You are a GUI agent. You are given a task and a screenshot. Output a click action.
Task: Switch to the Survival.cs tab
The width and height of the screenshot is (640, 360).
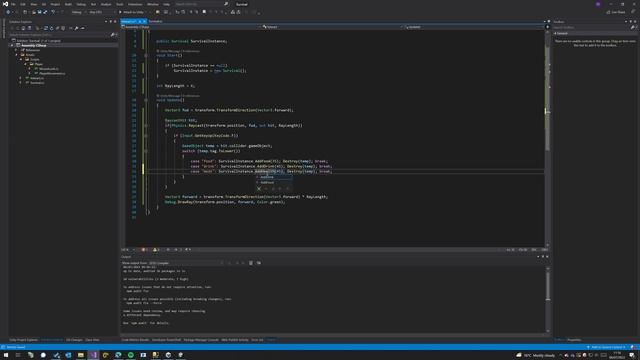tap(155, 21)
